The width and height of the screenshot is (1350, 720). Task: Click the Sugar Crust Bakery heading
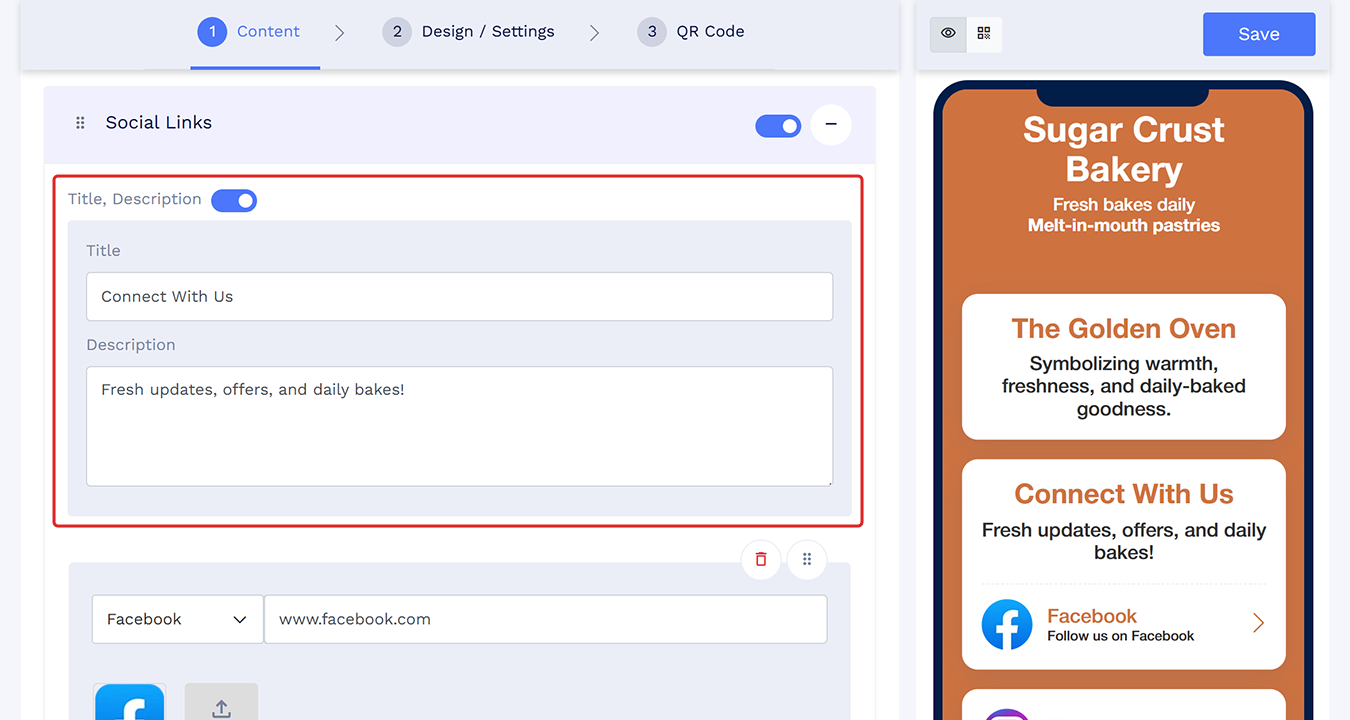point(1124,149)
